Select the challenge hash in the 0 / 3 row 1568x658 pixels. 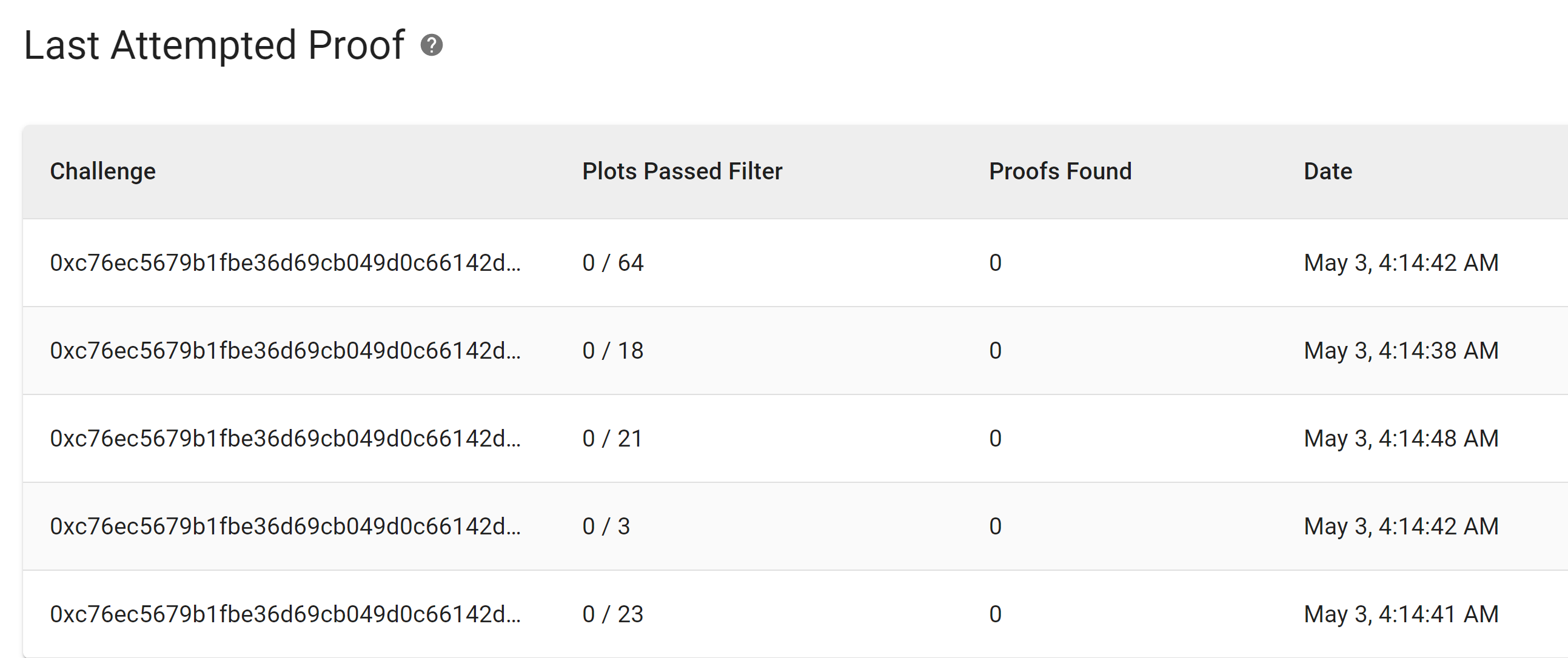point(286,527)
